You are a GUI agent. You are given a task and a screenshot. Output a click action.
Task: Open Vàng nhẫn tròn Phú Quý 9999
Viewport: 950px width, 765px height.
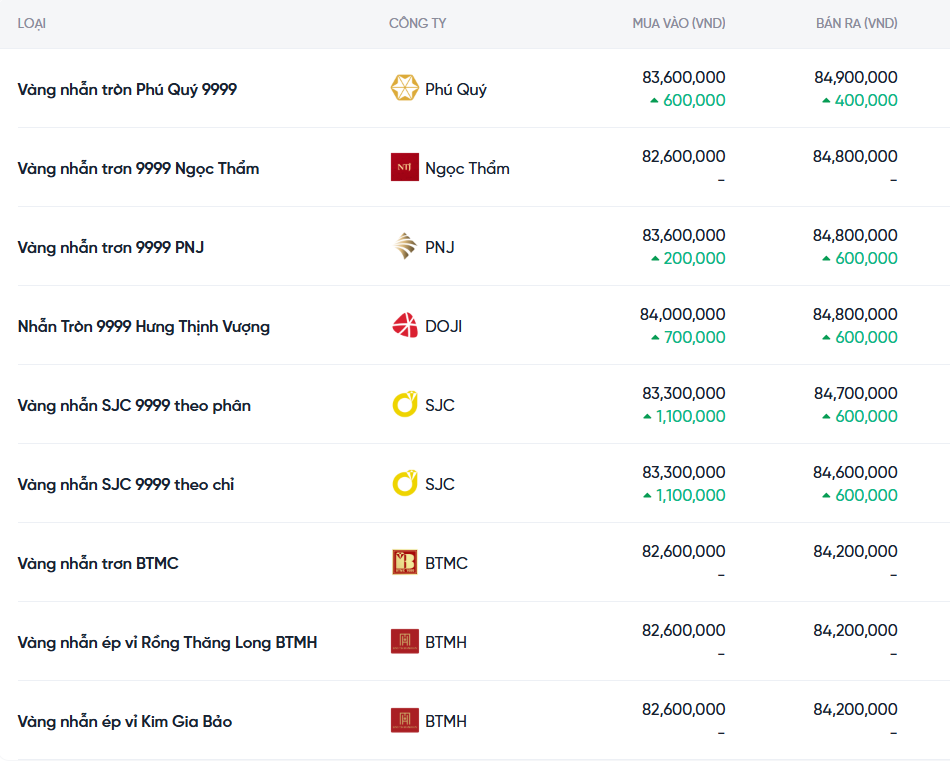coord(127,89)
